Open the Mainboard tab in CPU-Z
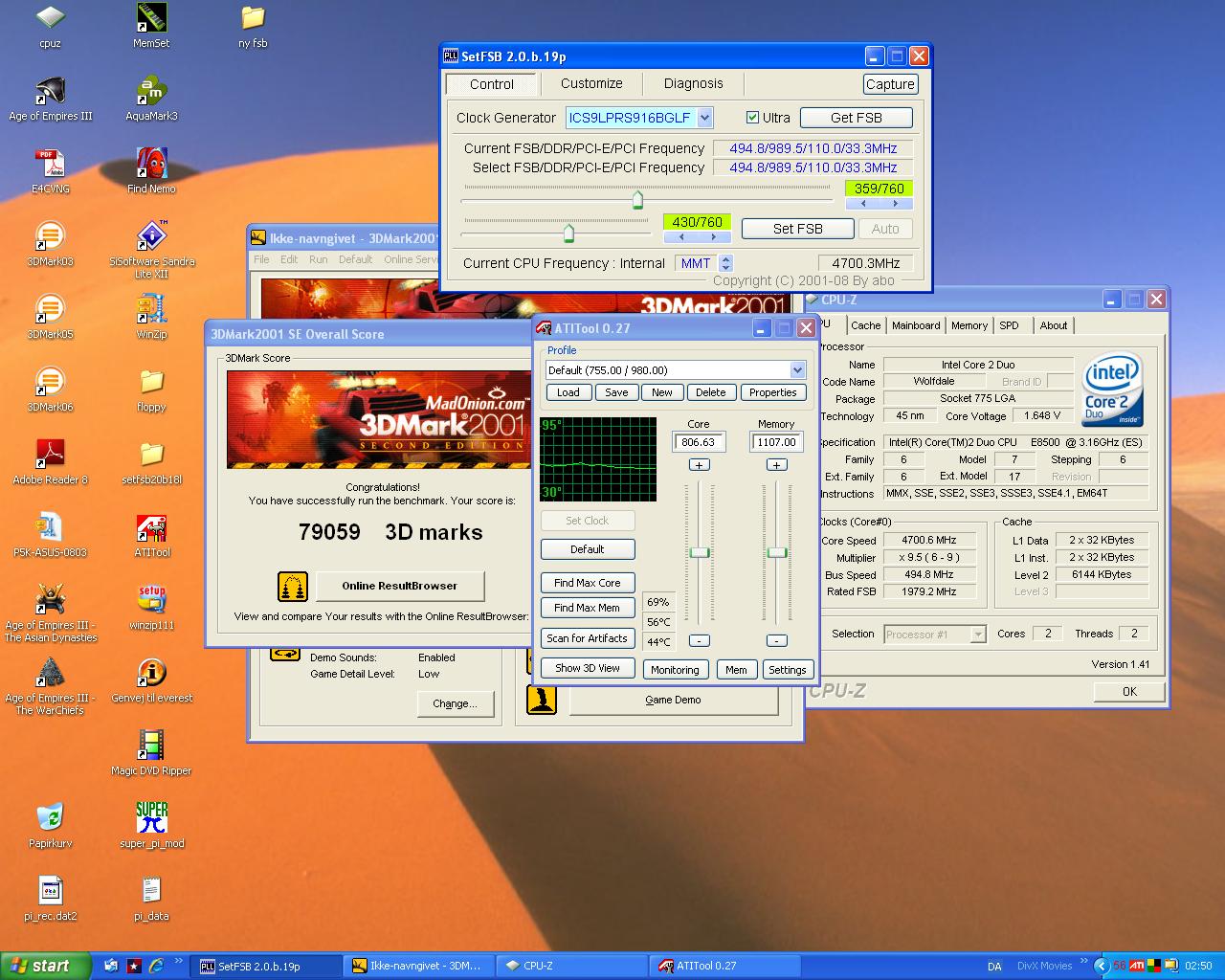1225x980 pixels. click(916, 325)
